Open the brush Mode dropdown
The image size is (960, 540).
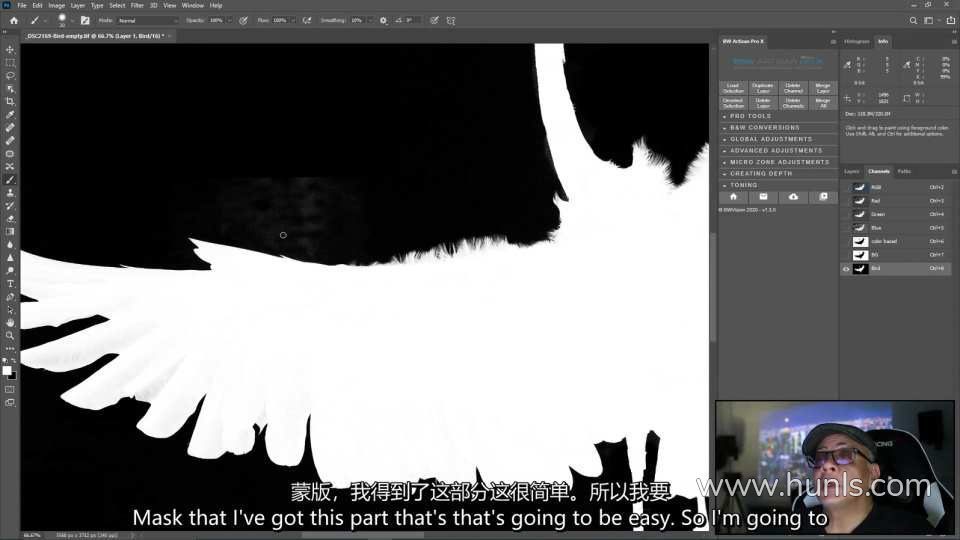(x=147, y=20)
